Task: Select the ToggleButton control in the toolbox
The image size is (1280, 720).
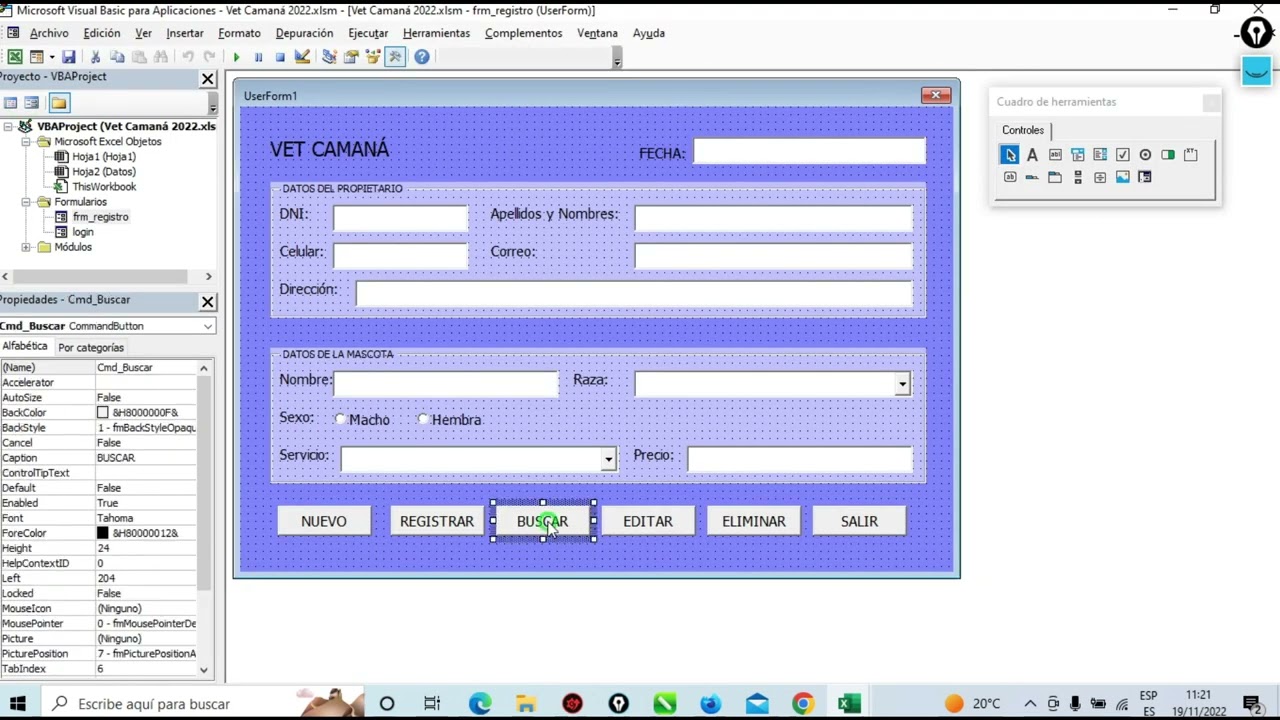Action: (1168, 155)
